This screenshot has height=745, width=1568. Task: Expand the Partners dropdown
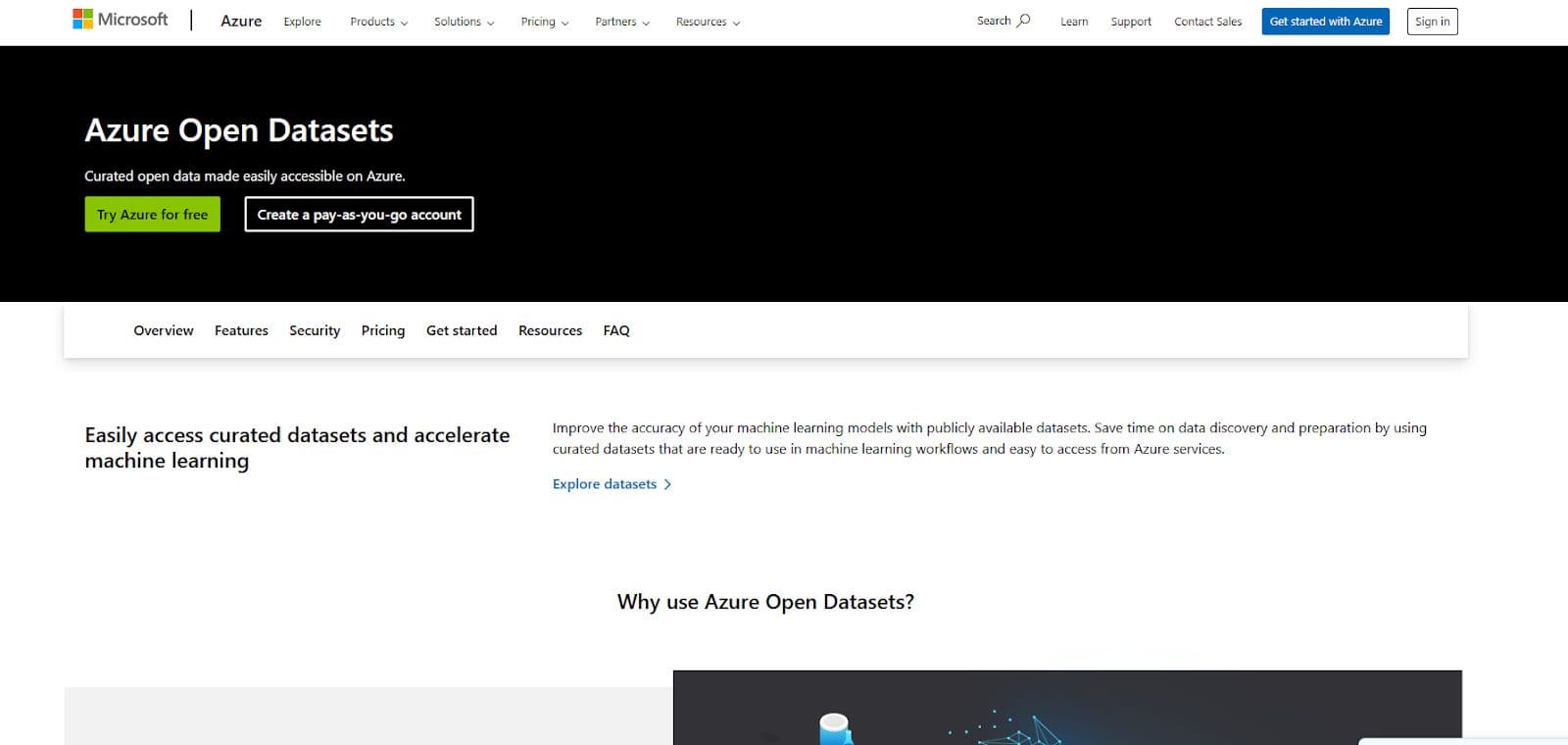621,22
